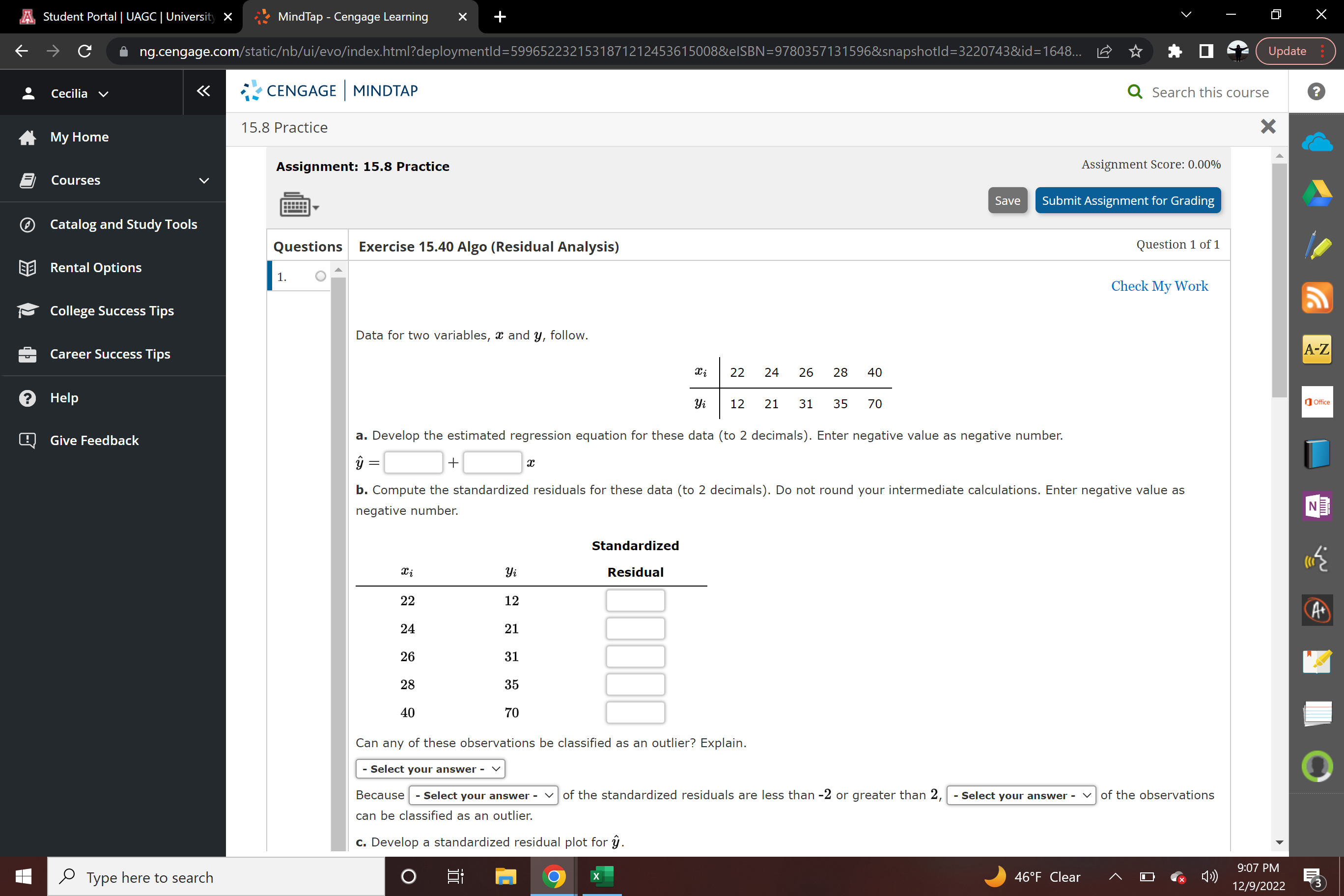Click the first regression equation input field

413,462
